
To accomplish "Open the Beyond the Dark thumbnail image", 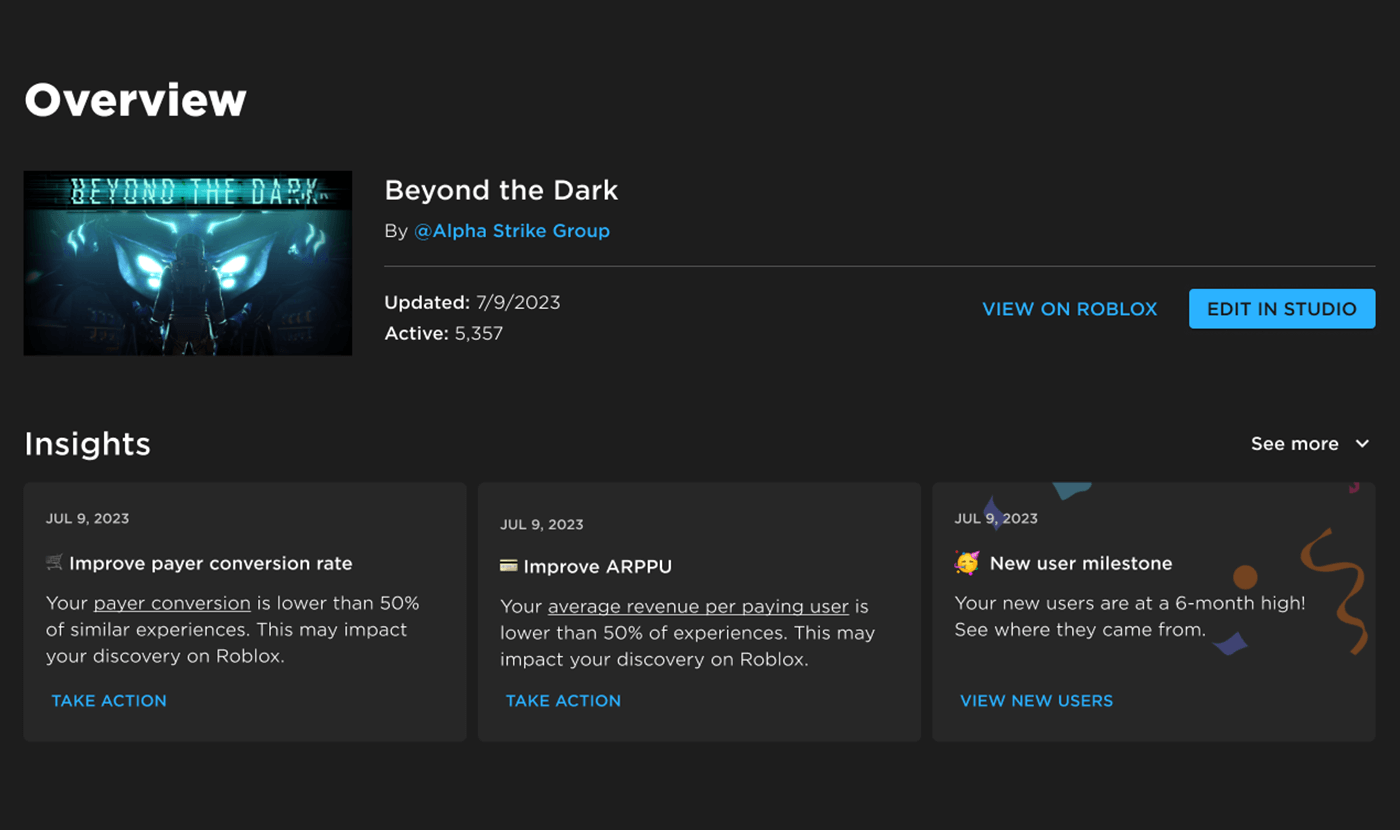I will pos(188,263).
